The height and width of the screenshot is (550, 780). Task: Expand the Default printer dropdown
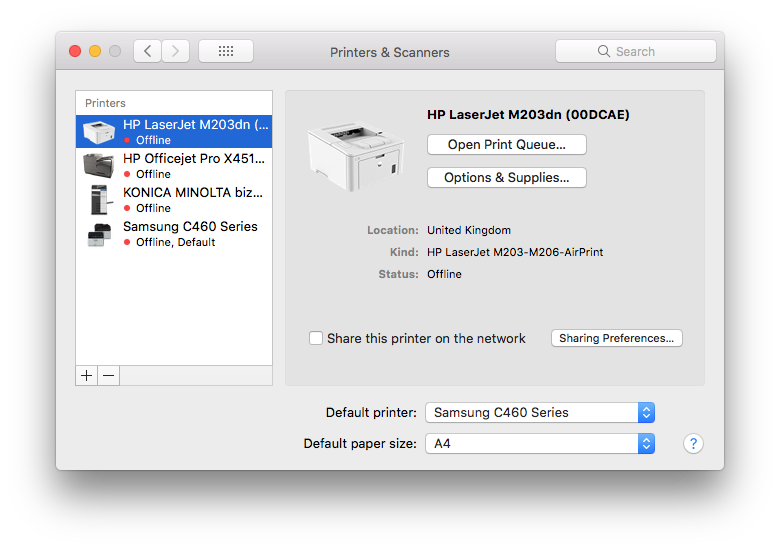click(x=540, y=413)
